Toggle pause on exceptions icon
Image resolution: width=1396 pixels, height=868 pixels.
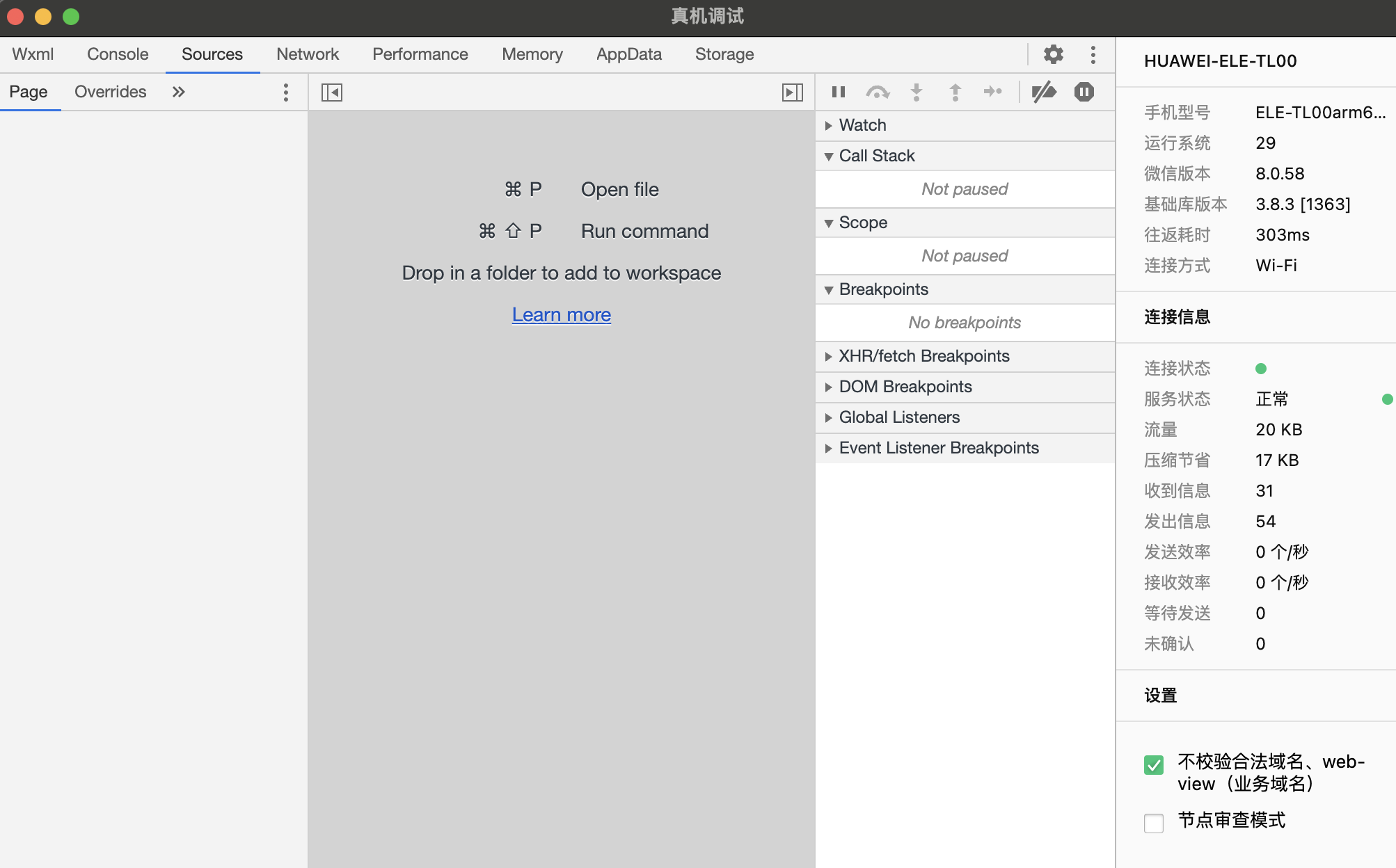click(x=1084, y=92)
